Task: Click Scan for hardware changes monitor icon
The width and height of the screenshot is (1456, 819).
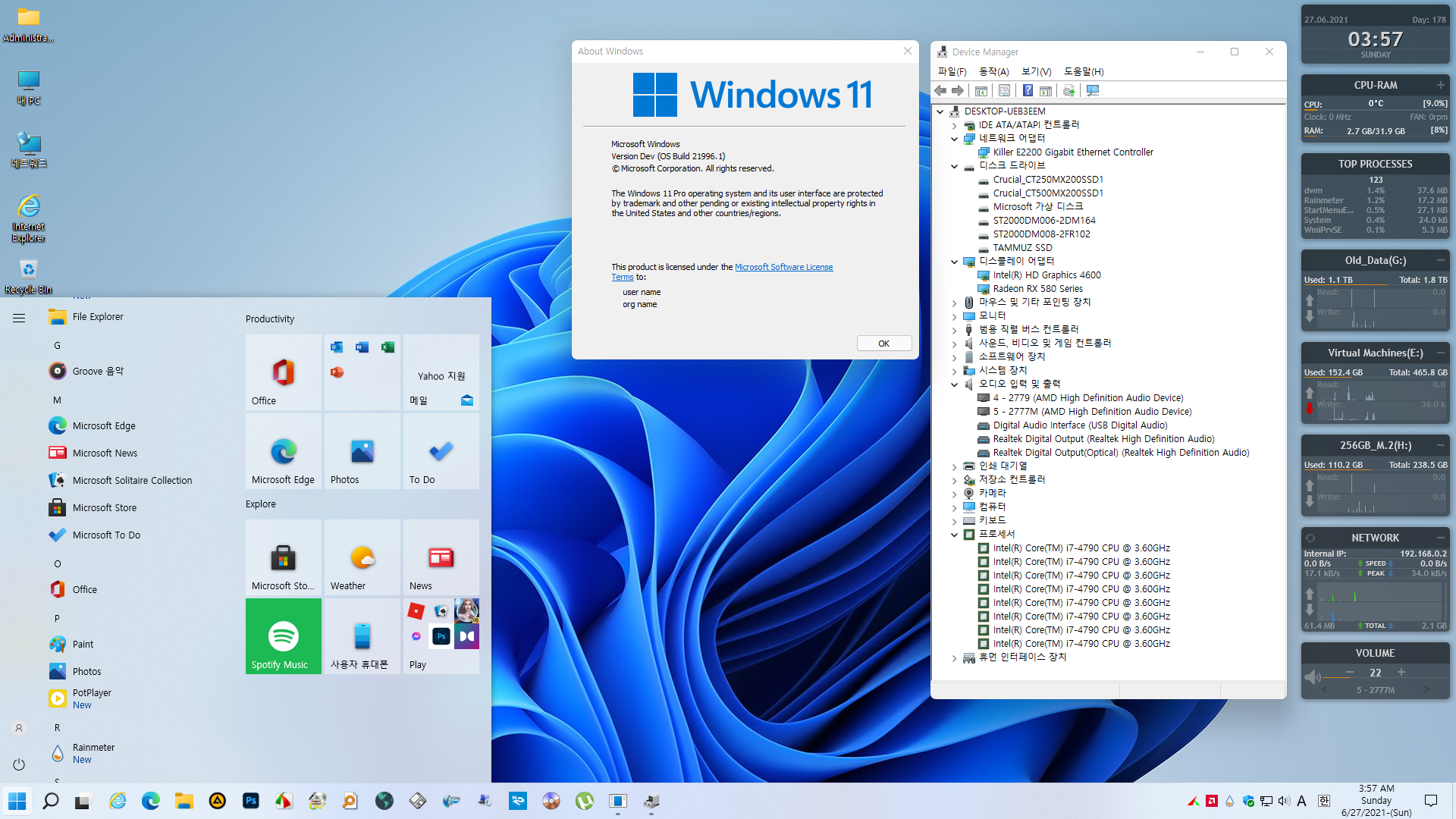Action: pos(1093,91)
